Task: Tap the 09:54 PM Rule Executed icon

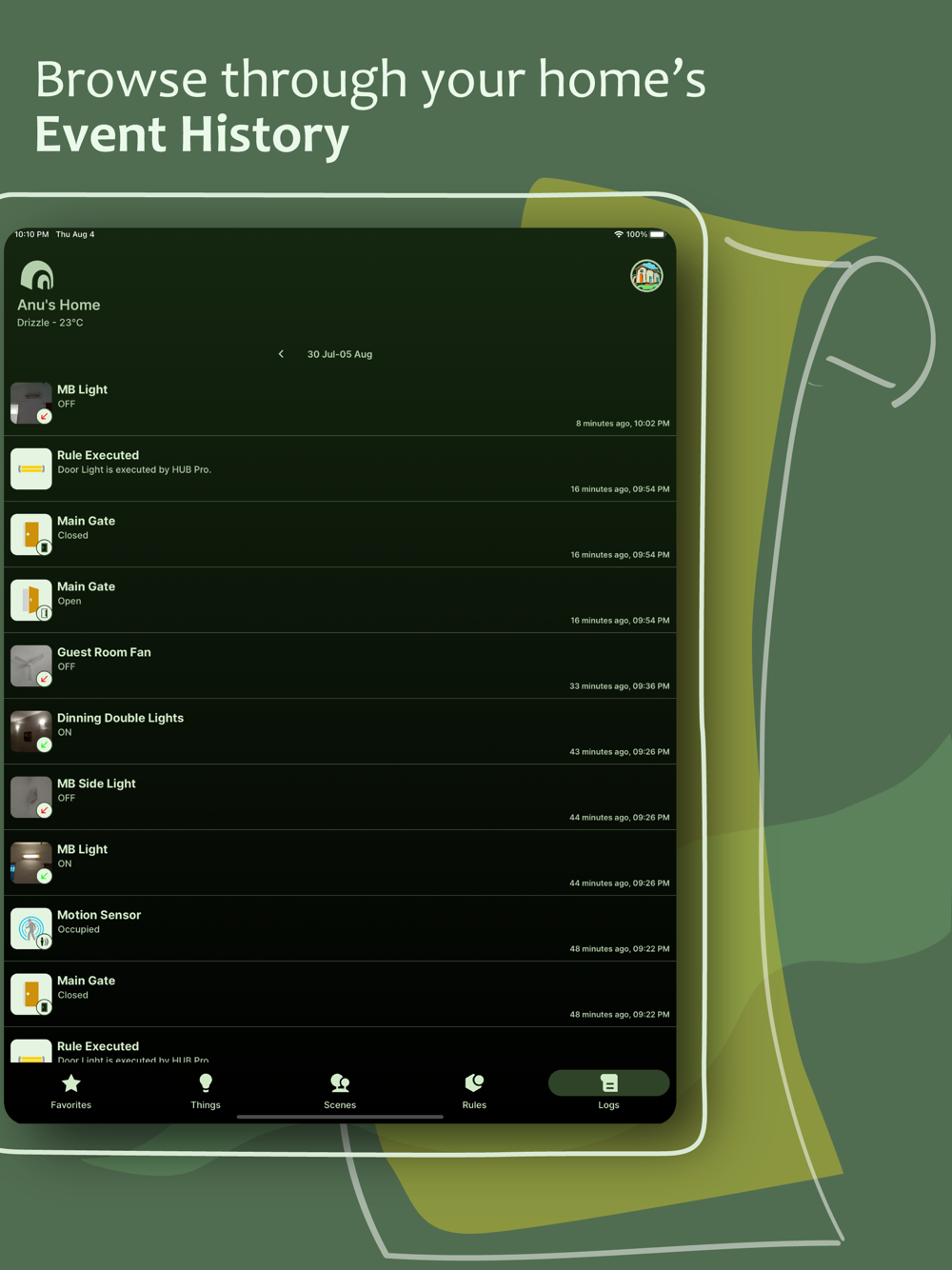Action: point(30,468)
